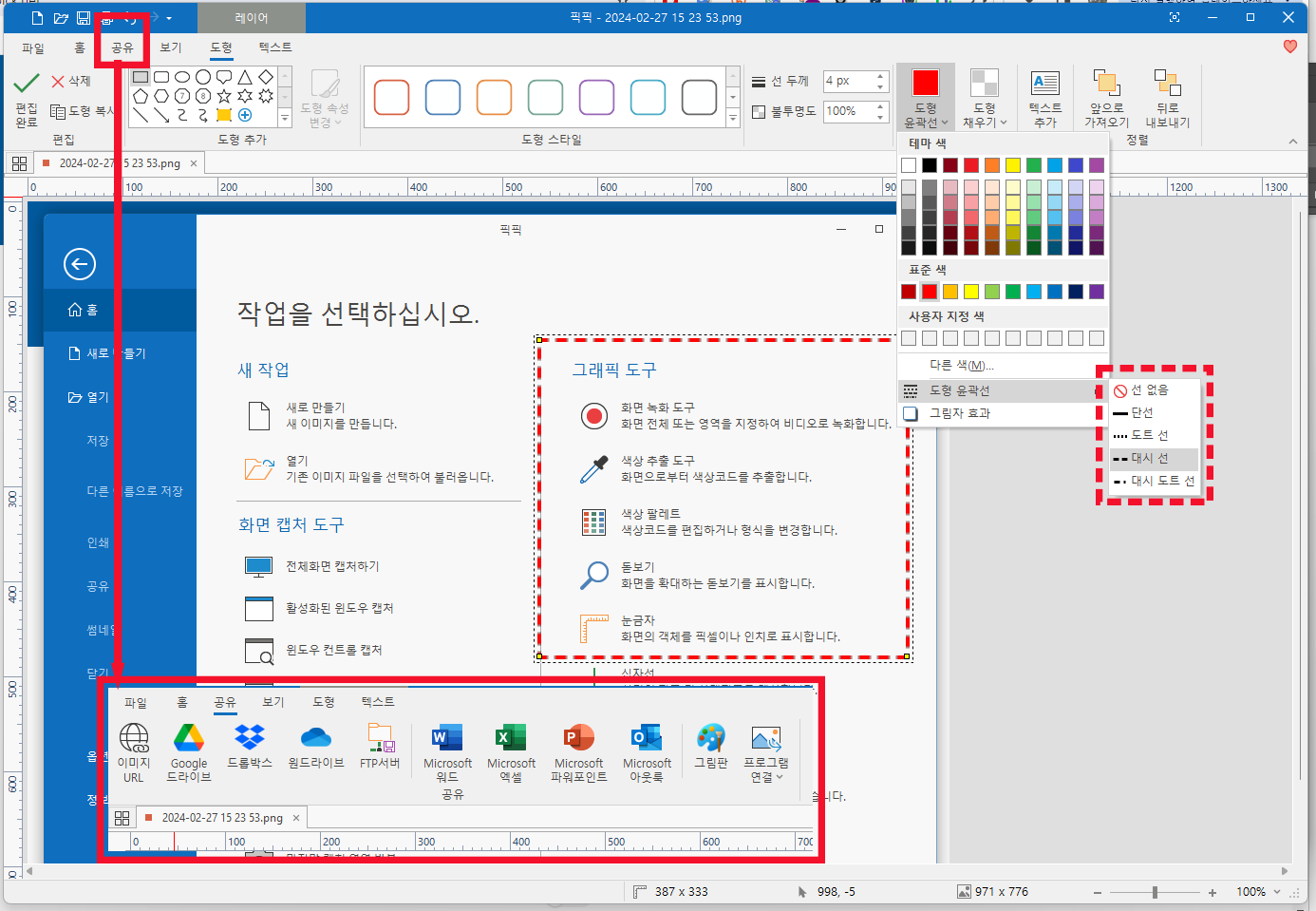
Task: Select the pentagon shape
Action: click(x=141, y=96)
